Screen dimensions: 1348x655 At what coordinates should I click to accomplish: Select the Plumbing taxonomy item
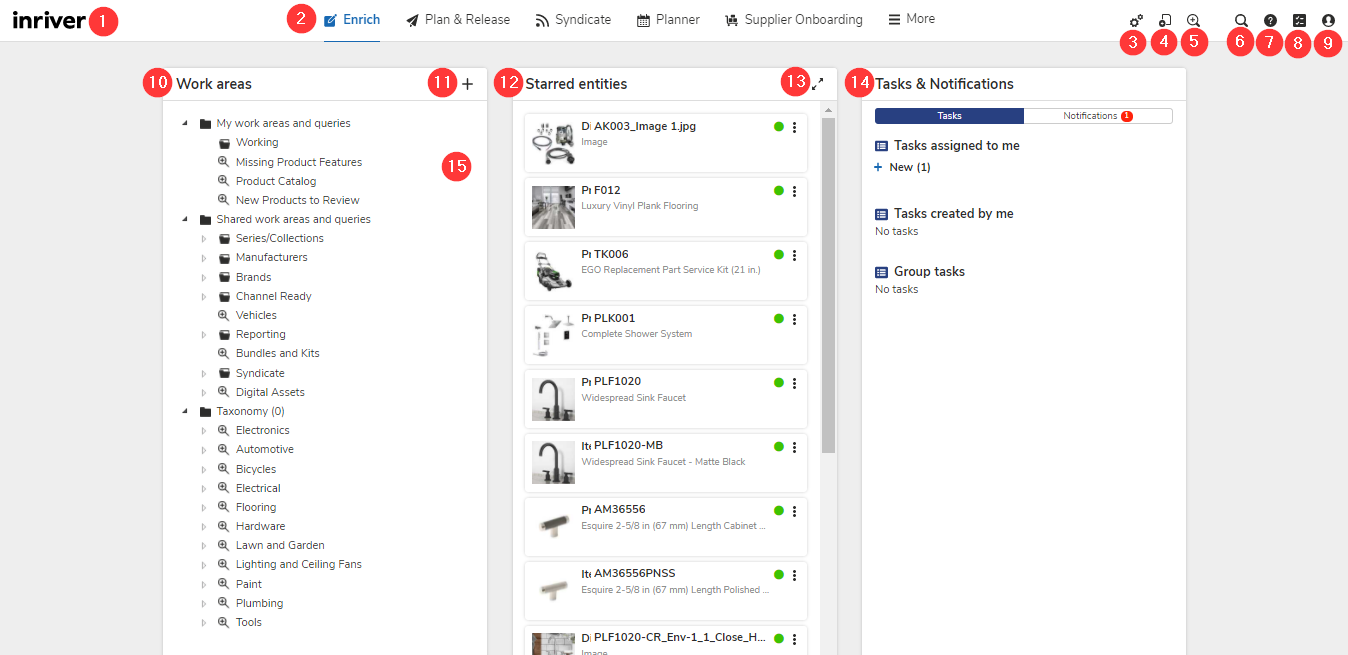coord(259,603)
